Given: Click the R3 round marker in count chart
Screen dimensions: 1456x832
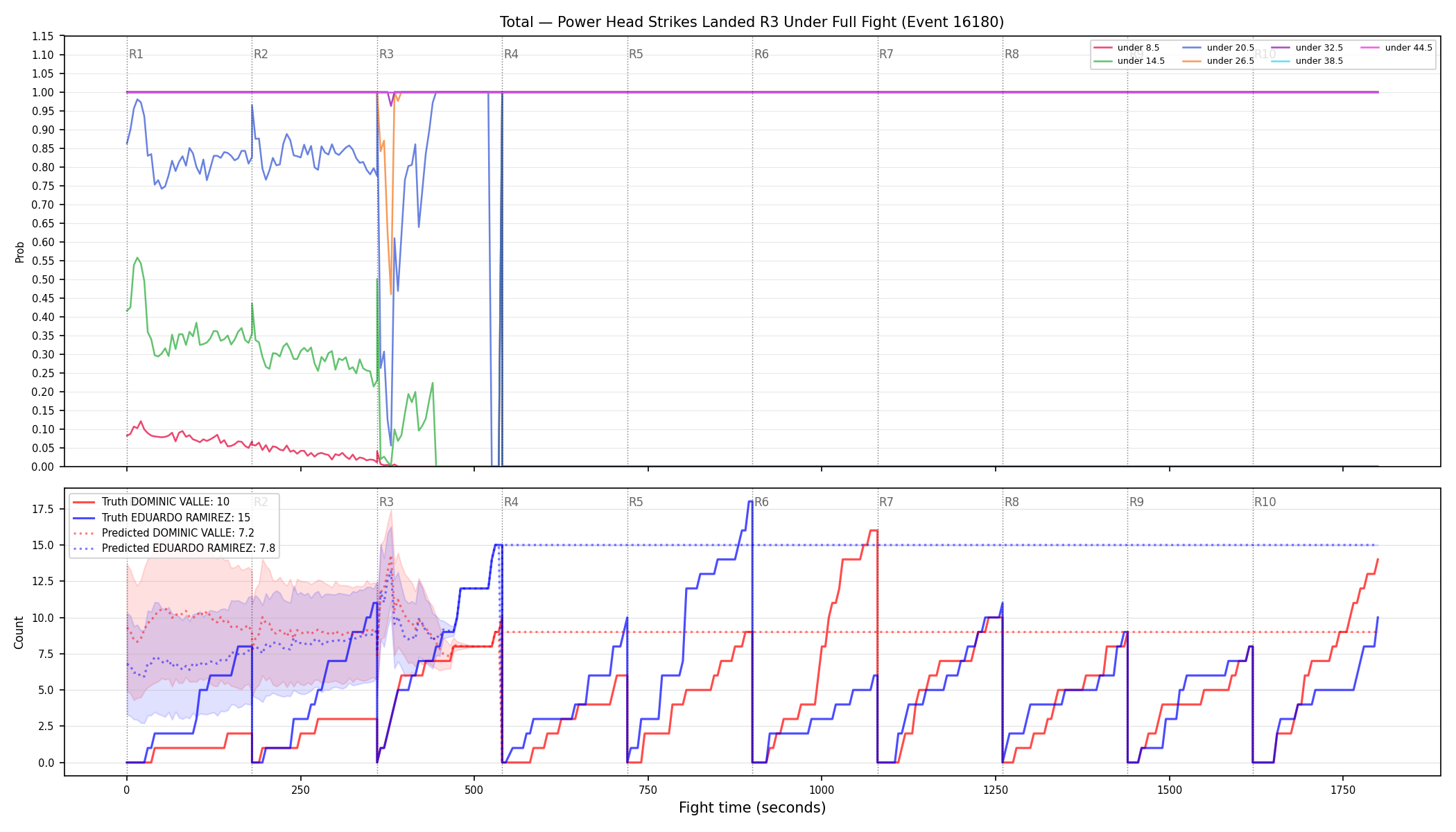Looking at the screenshot, I should (x=386, y=502).
